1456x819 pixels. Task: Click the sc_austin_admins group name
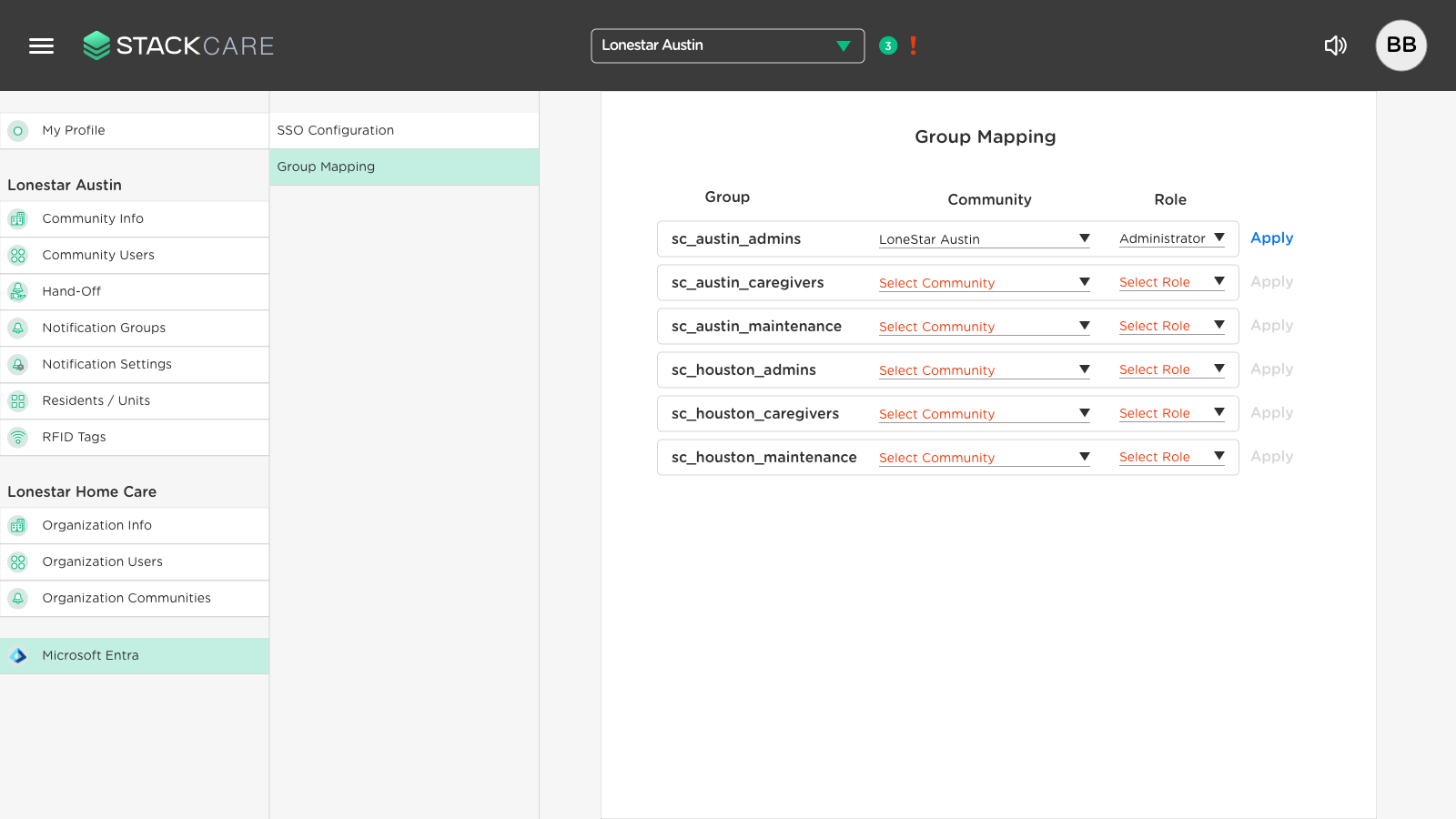pyautogui.click(x=736, y=239)
